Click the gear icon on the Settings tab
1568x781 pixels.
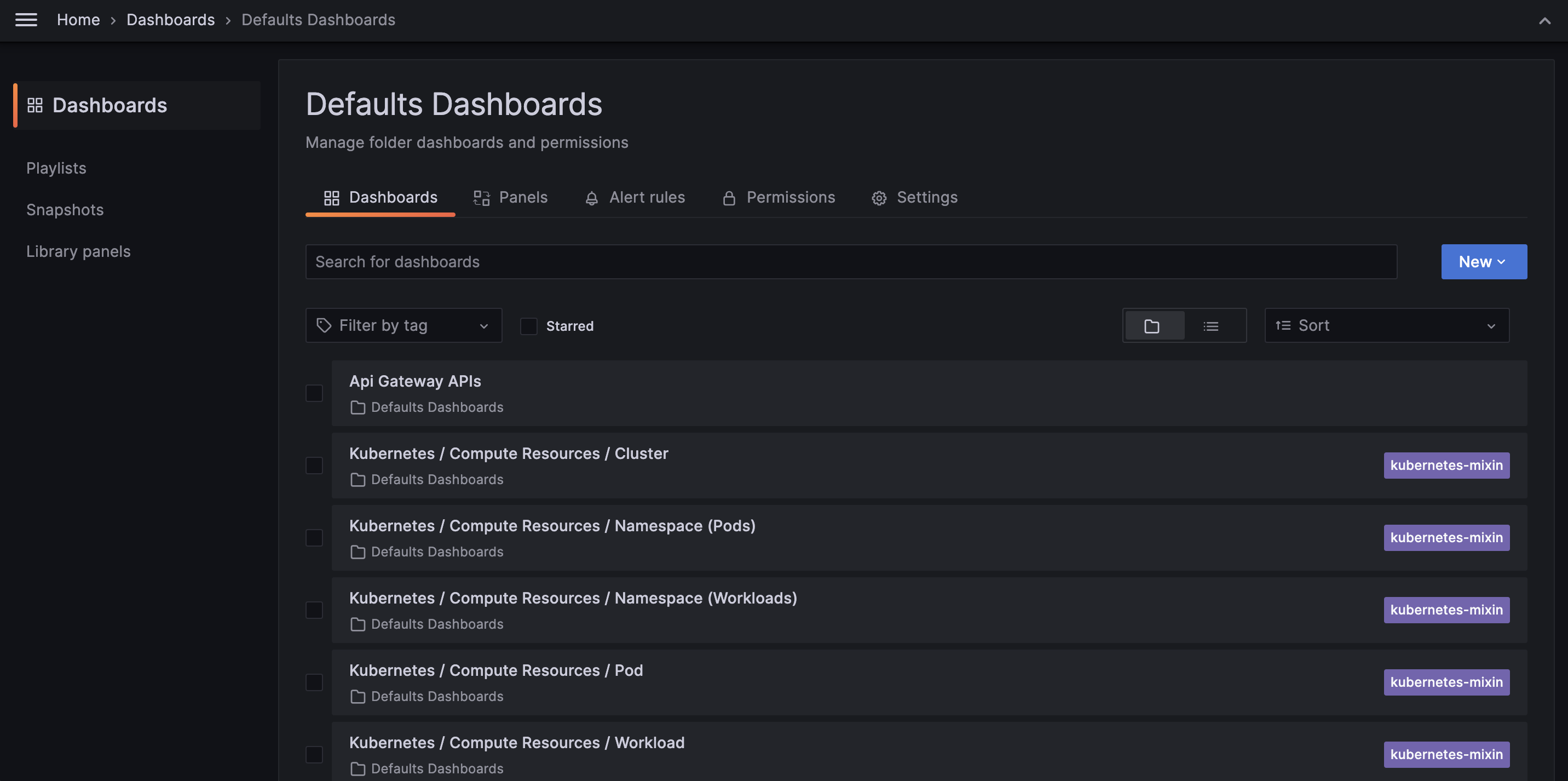[879, 197]
